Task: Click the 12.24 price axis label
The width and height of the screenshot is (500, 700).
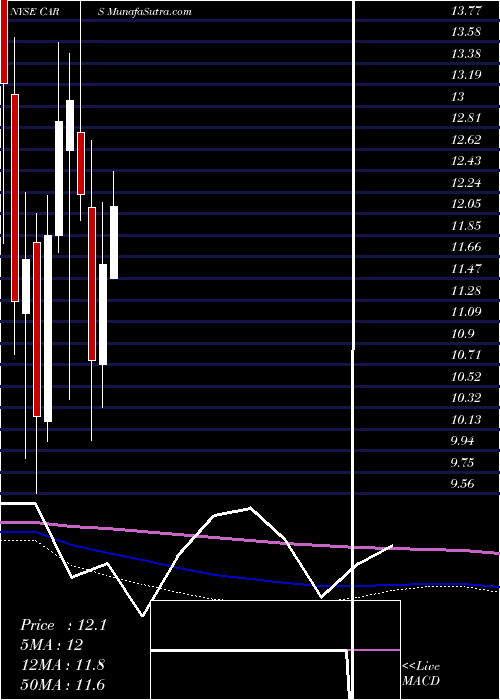Action: 467,183
